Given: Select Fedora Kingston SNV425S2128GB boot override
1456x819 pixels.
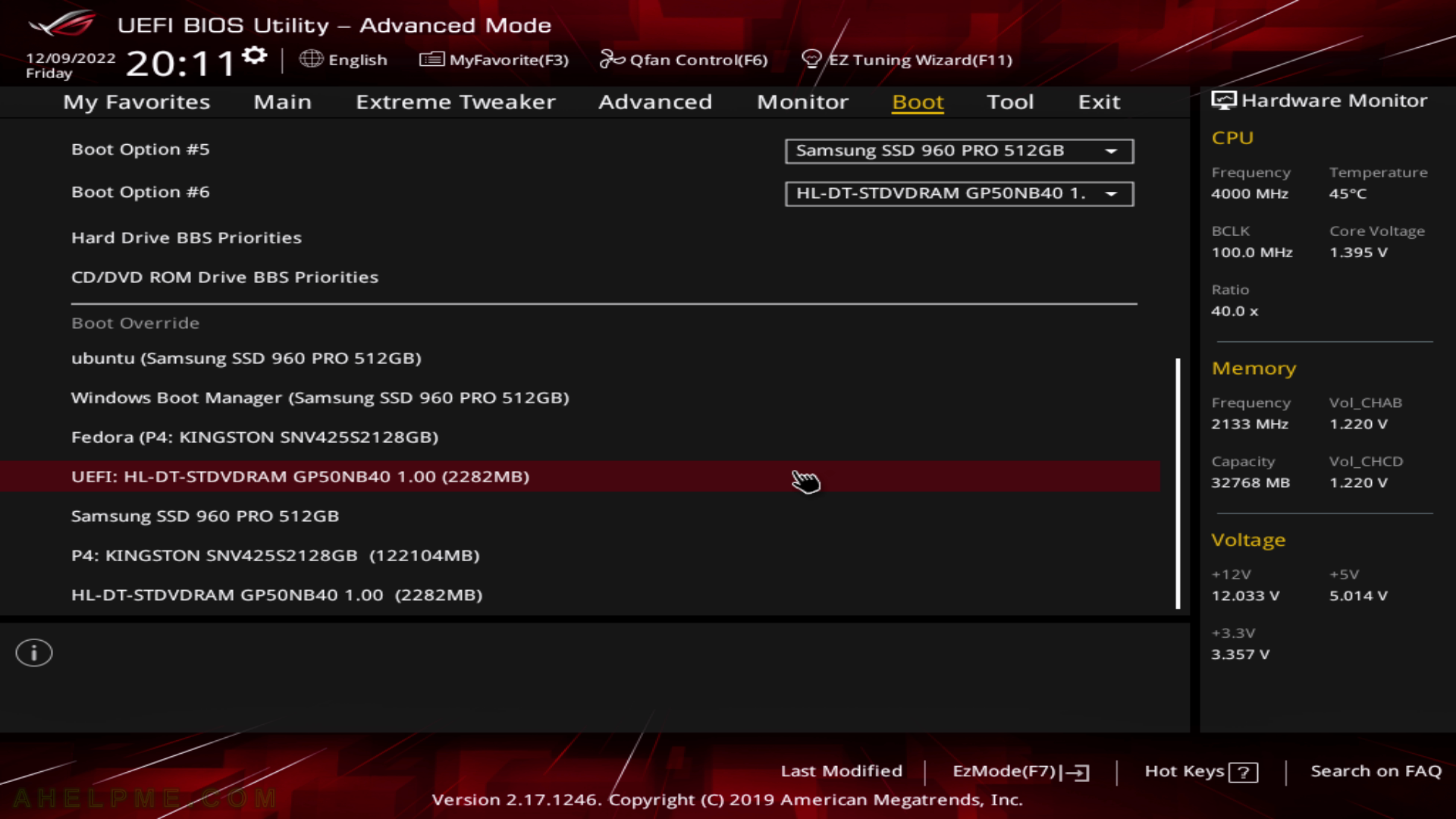Looking at the screenshot, I should coord(254,436).
